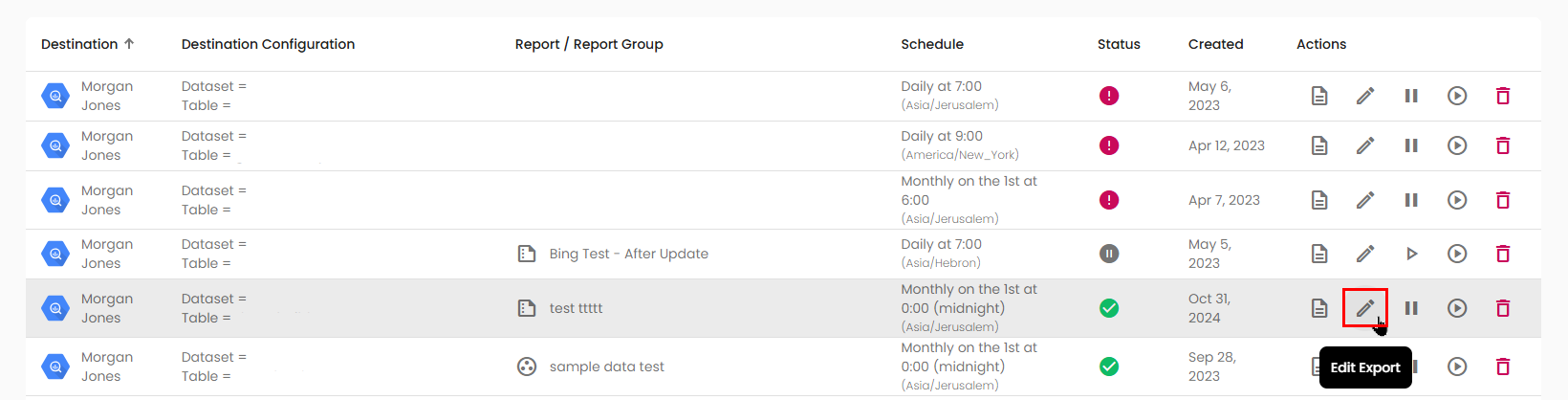Delete the sample data test export
The width and height of the screenshot is (1568, 400).
[1502, 367]
